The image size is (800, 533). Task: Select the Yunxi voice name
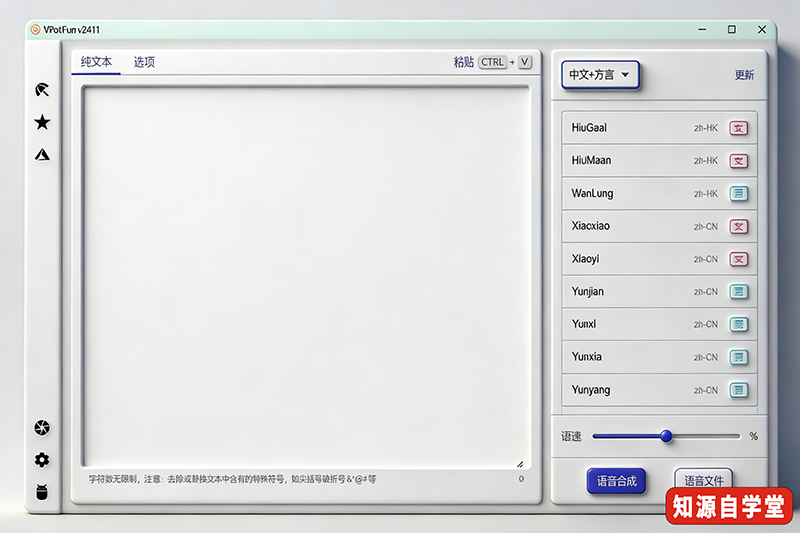584,324
